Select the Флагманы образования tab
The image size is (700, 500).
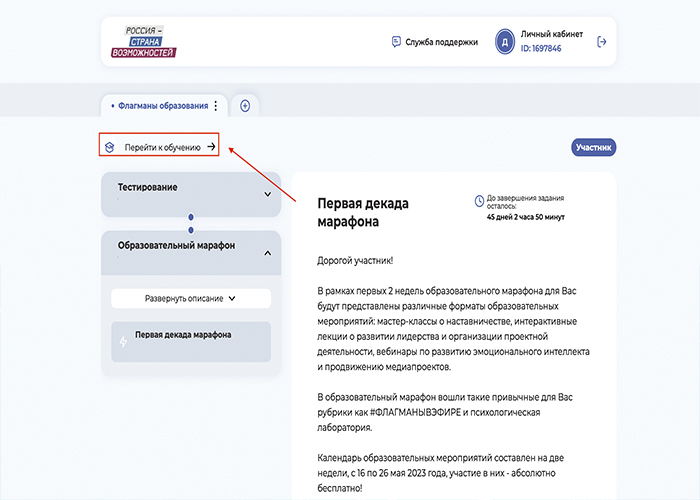(x=163, y=106)
